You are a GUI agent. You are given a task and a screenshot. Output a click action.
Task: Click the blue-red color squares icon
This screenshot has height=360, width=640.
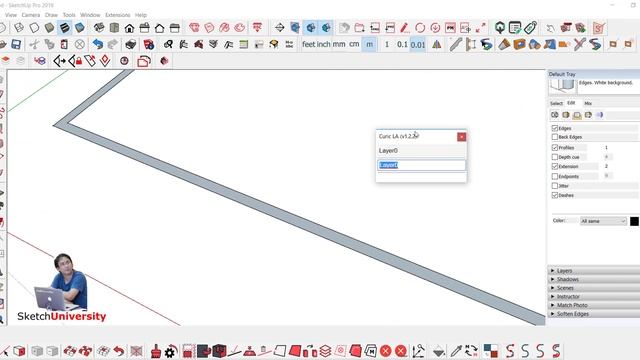click(x=491, y=351)
